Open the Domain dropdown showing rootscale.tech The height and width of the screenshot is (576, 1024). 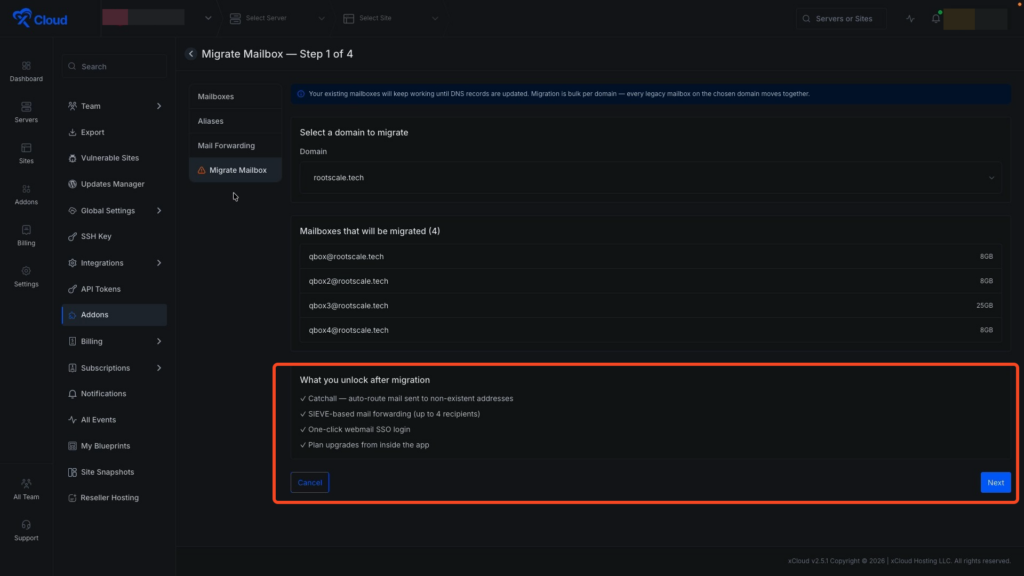pos(650,178)
